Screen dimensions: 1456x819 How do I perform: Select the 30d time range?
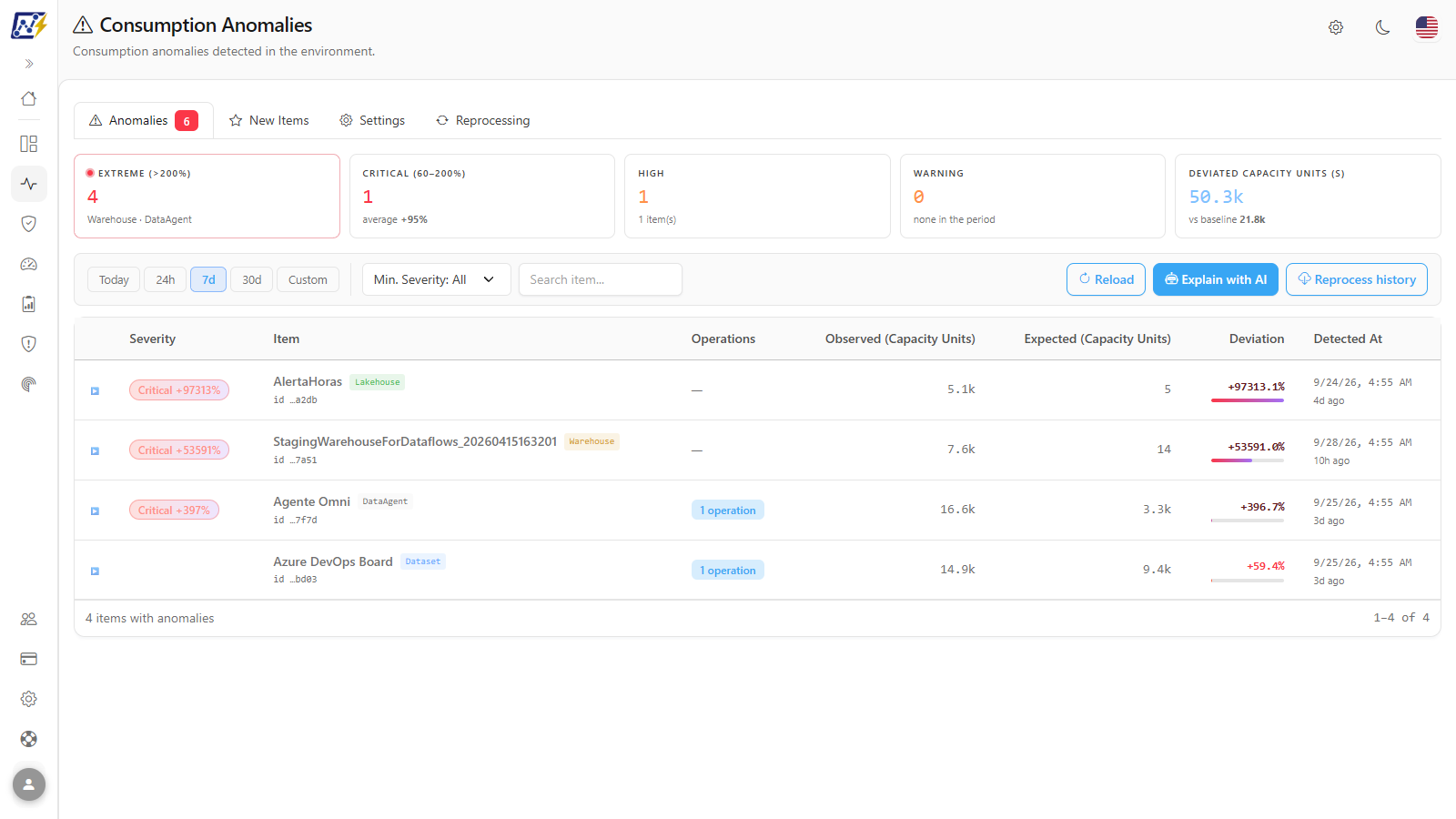coord(252,279)
